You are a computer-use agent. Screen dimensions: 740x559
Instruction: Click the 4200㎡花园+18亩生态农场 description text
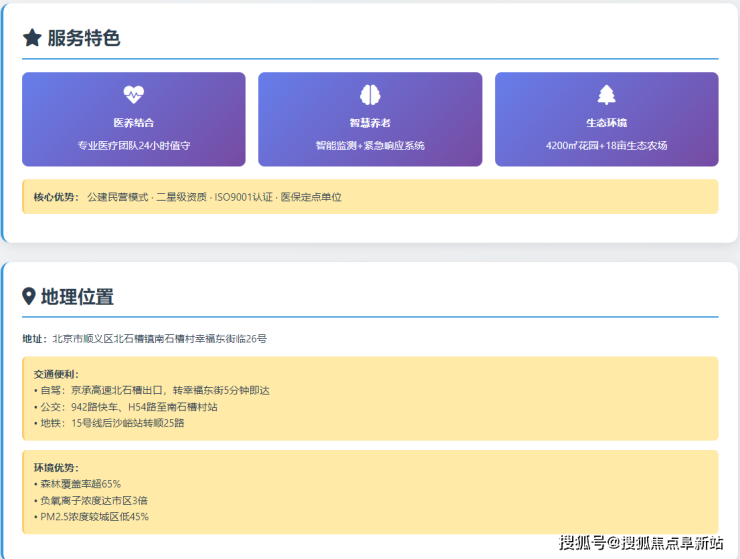(x=606, y=145)
